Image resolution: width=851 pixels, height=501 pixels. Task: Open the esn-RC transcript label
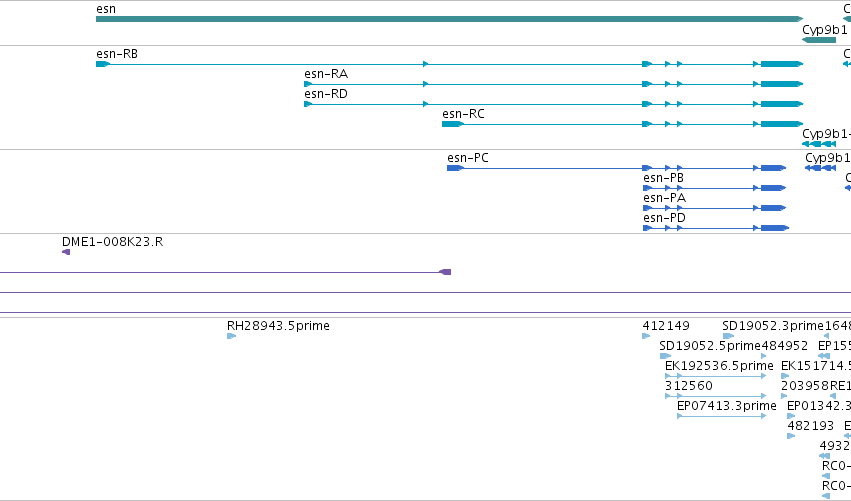(463, 114)
